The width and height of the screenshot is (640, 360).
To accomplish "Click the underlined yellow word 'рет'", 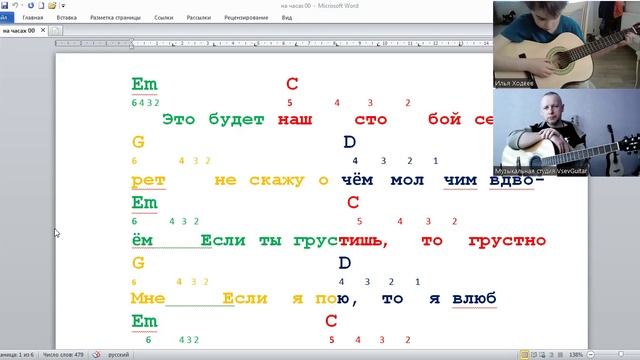I will tap(148, 180).
